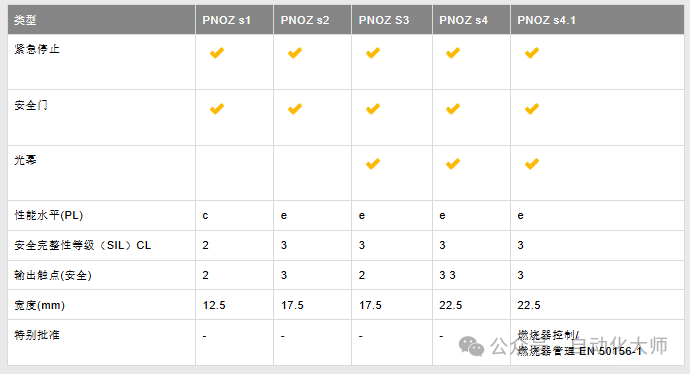This screenshot has width=690, height=374.
Task: Click the PL value c under PNOZ s1
Action: coord(205,216)
